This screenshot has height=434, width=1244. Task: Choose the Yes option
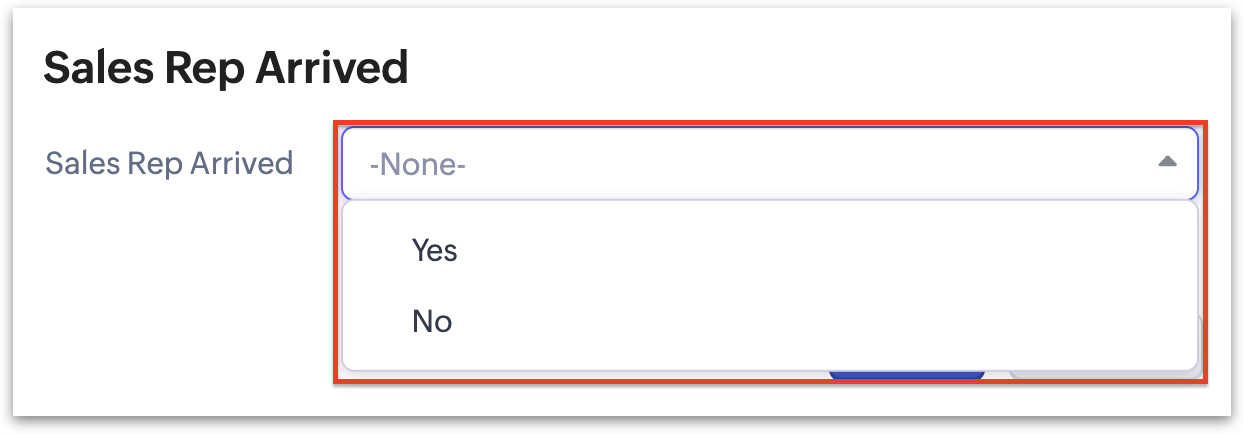point(434,250)
